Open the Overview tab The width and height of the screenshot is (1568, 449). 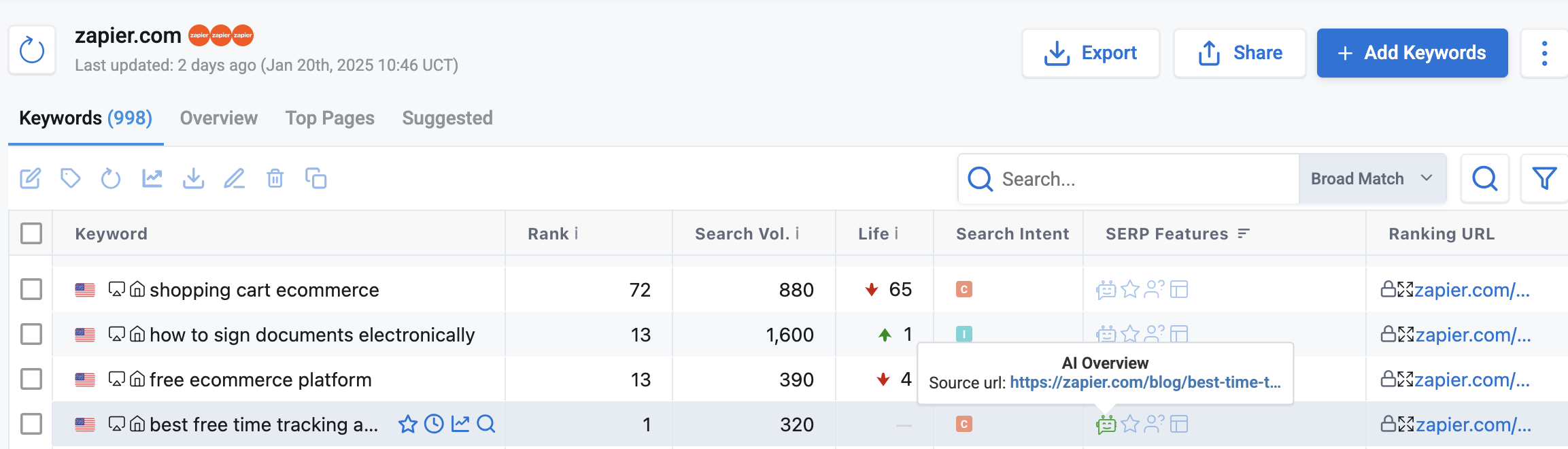click(218, 118)
